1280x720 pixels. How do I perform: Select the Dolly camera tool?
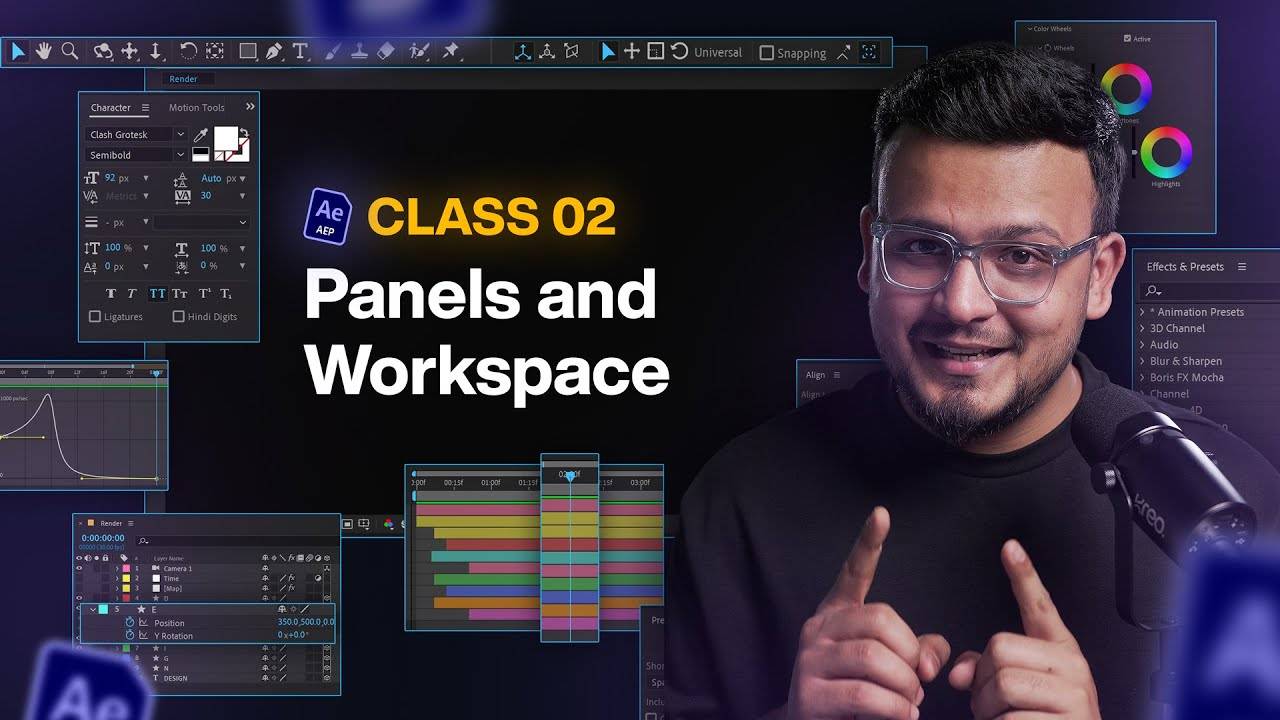click(155, 51)
